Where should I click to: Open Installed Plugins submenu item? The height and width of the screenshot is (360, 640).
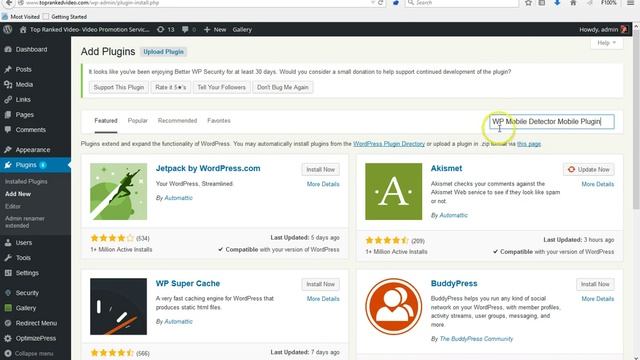[x=26, y=181]
